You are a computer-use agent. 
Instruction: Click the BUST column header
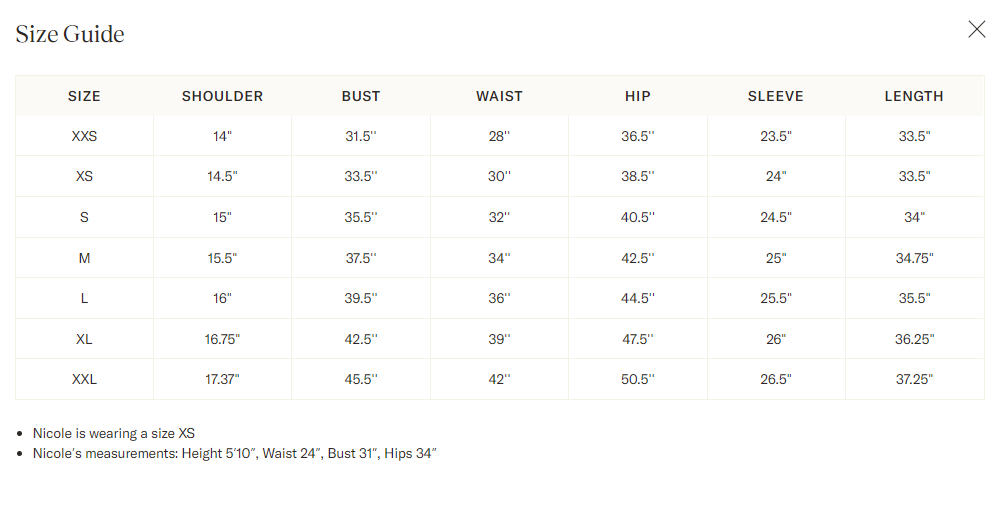[360, 96]
